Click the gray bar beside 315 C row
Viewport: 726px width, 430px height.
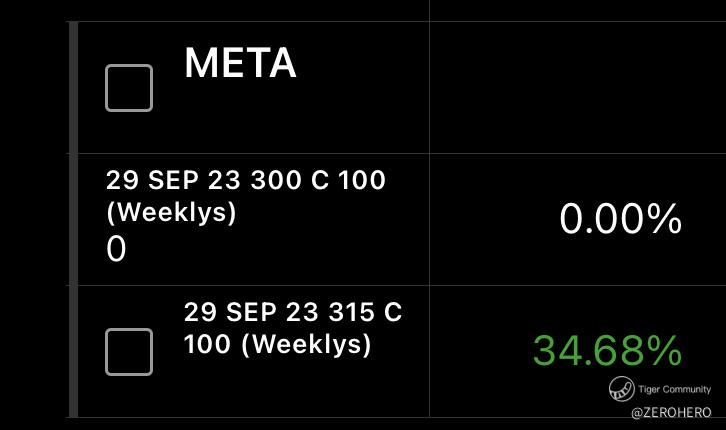pyautogui.click(x=72, y=350)
